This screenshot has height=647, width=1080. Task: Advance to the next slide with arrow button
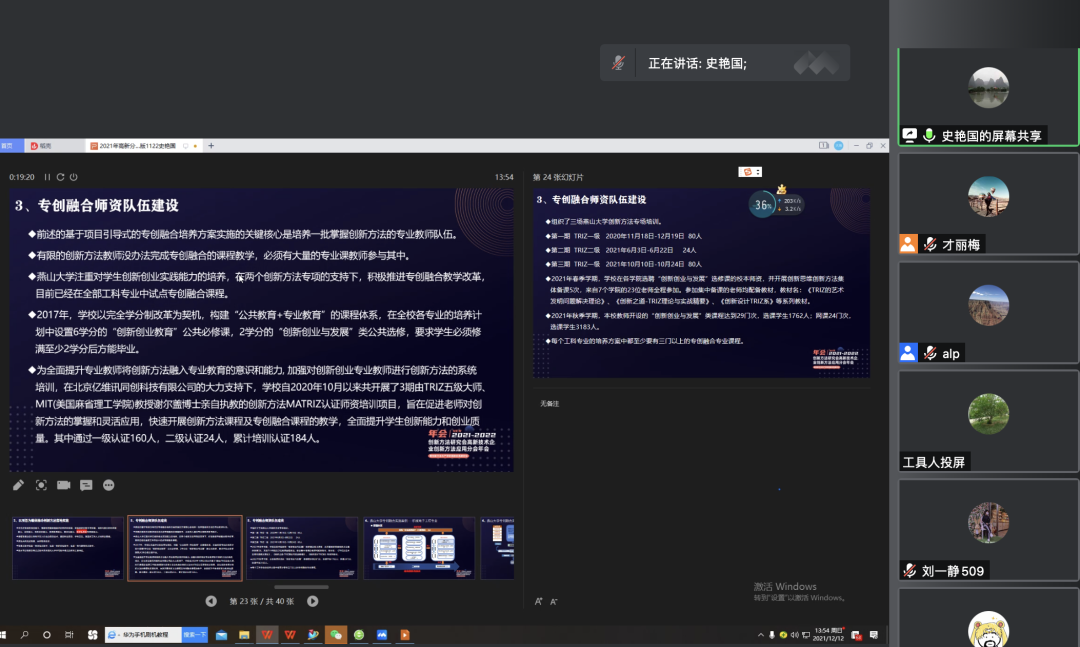(313, 602)
